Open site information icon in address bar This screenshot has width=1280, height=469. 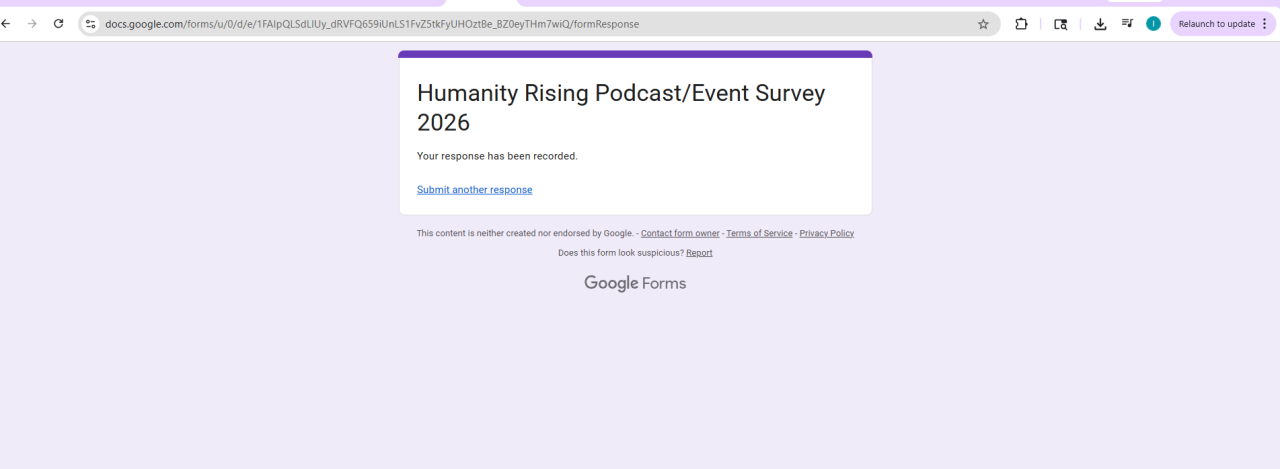(90, 24)
